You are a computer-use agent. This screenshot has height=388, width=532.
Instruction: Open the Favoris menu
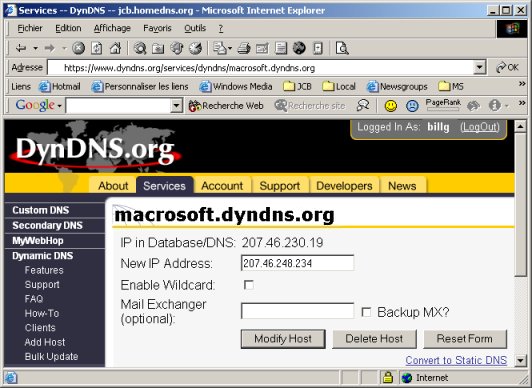157,28
